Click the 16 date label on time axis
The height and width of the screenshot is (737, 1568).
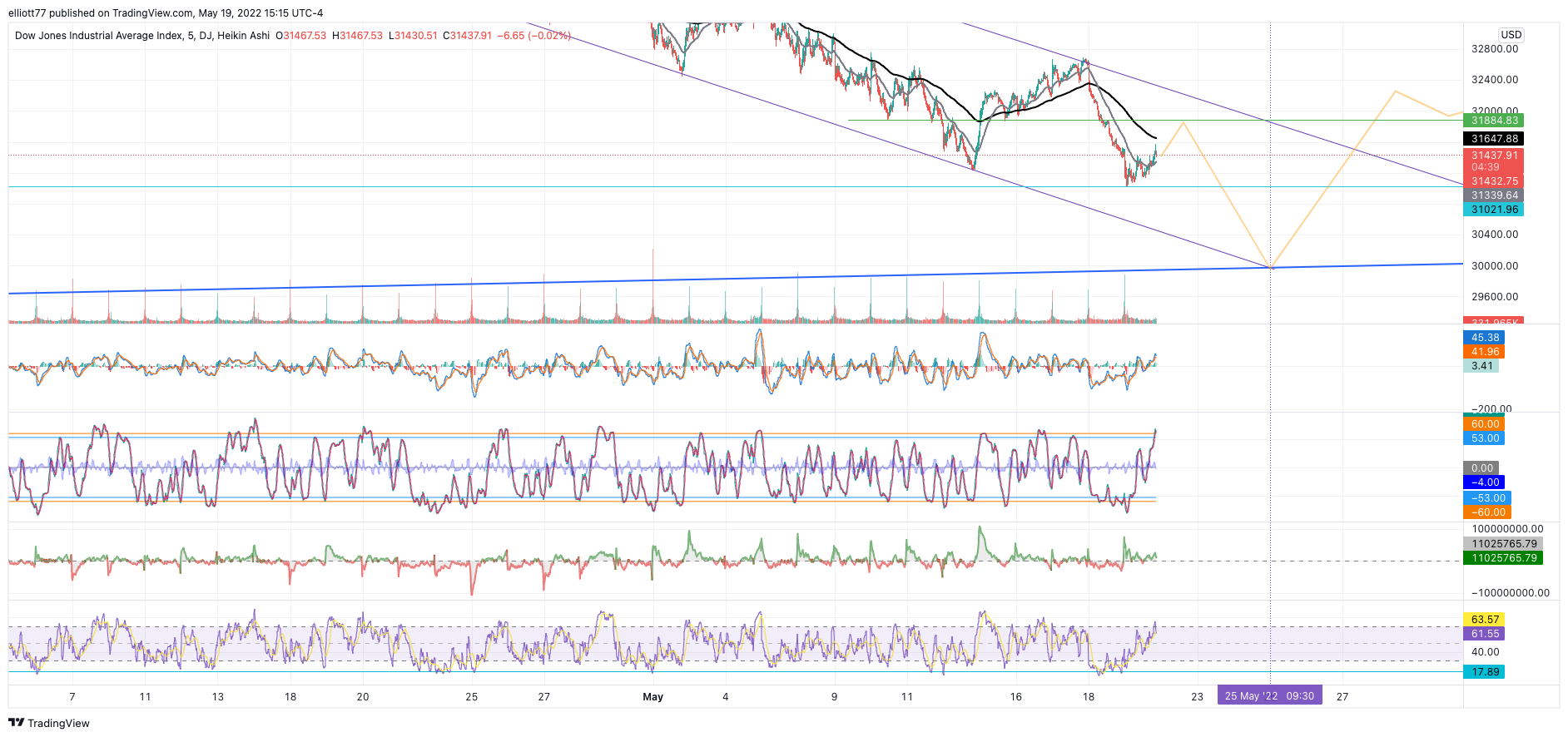pyautogui.click(x=1016, y=697)
